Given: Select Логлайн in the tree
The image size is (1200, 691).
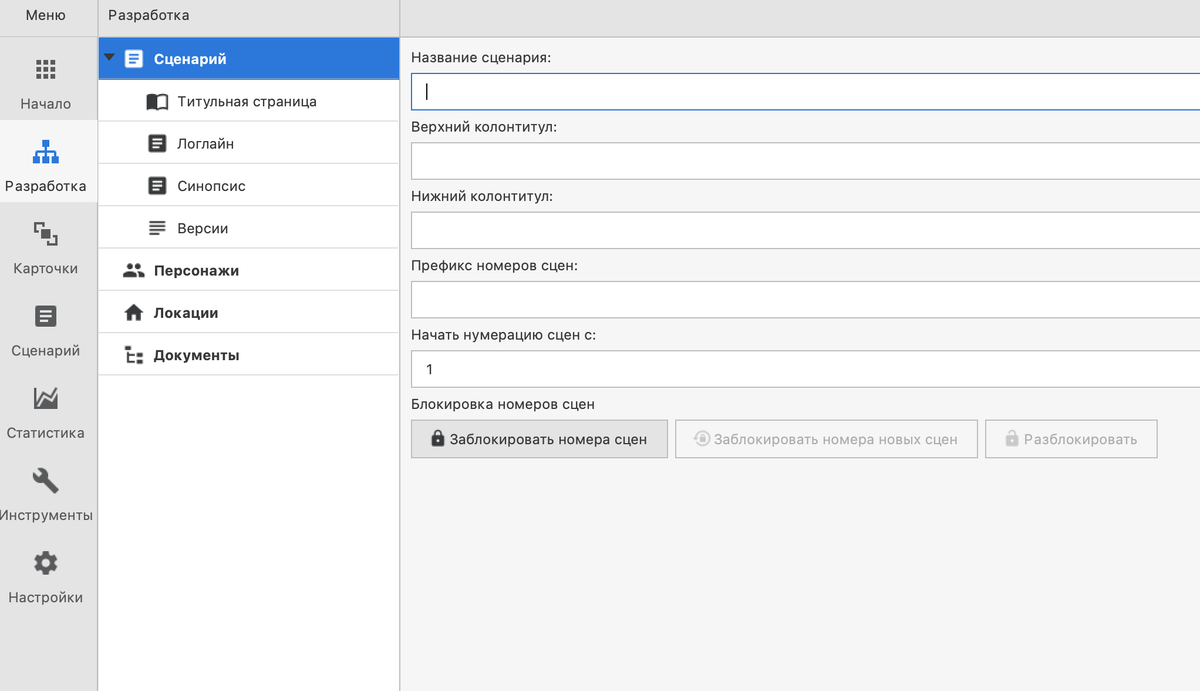Looking at the screenshot, I should click(205, 144).
